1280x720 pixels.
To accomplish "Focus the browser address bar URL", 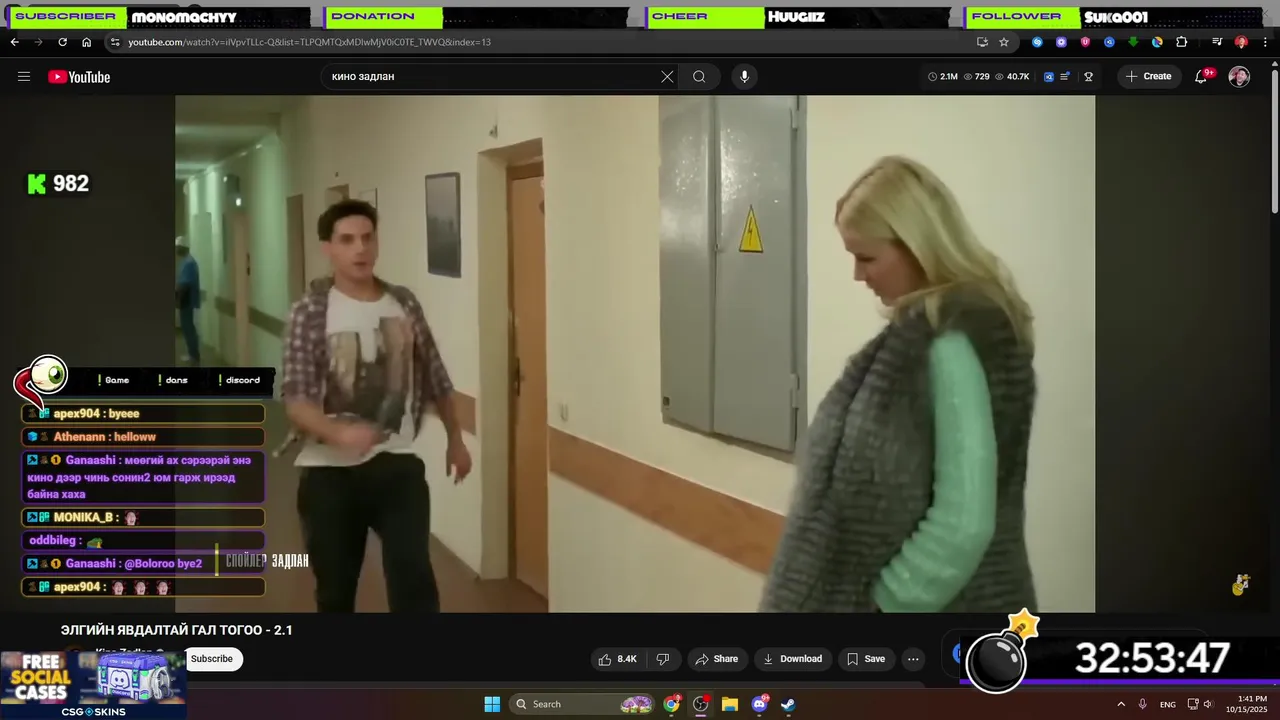I will click(309, 42).
